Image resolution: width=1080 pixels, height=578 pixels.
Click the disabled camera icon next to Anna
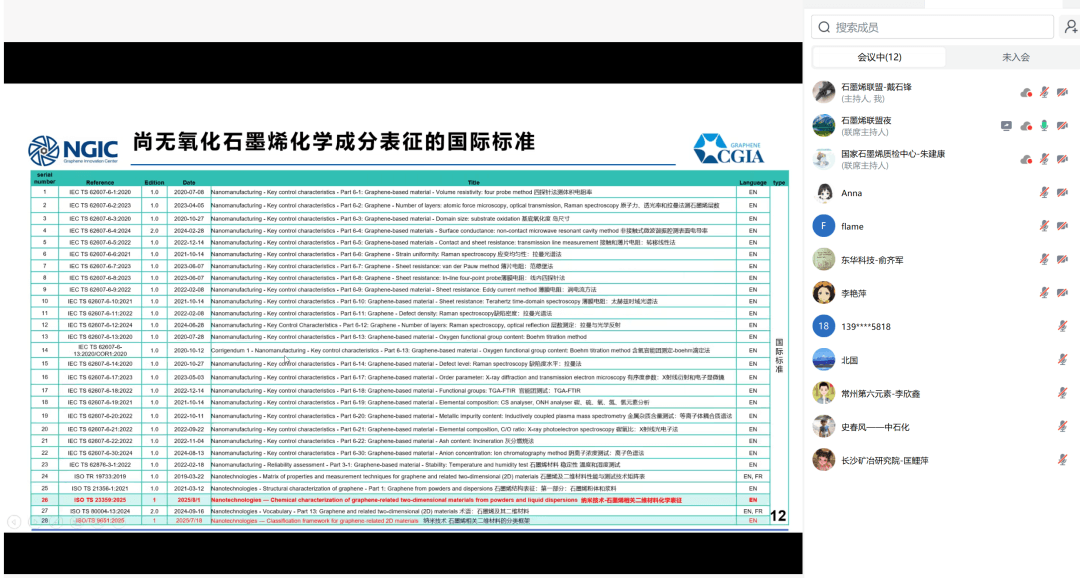[x=1063, y=192]
